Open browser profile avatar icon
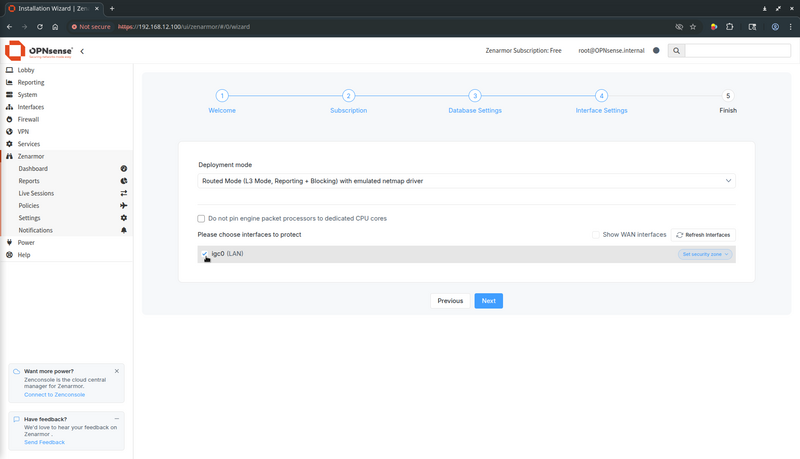This screenshot has width=800, height=459. (x=775, y=27)
